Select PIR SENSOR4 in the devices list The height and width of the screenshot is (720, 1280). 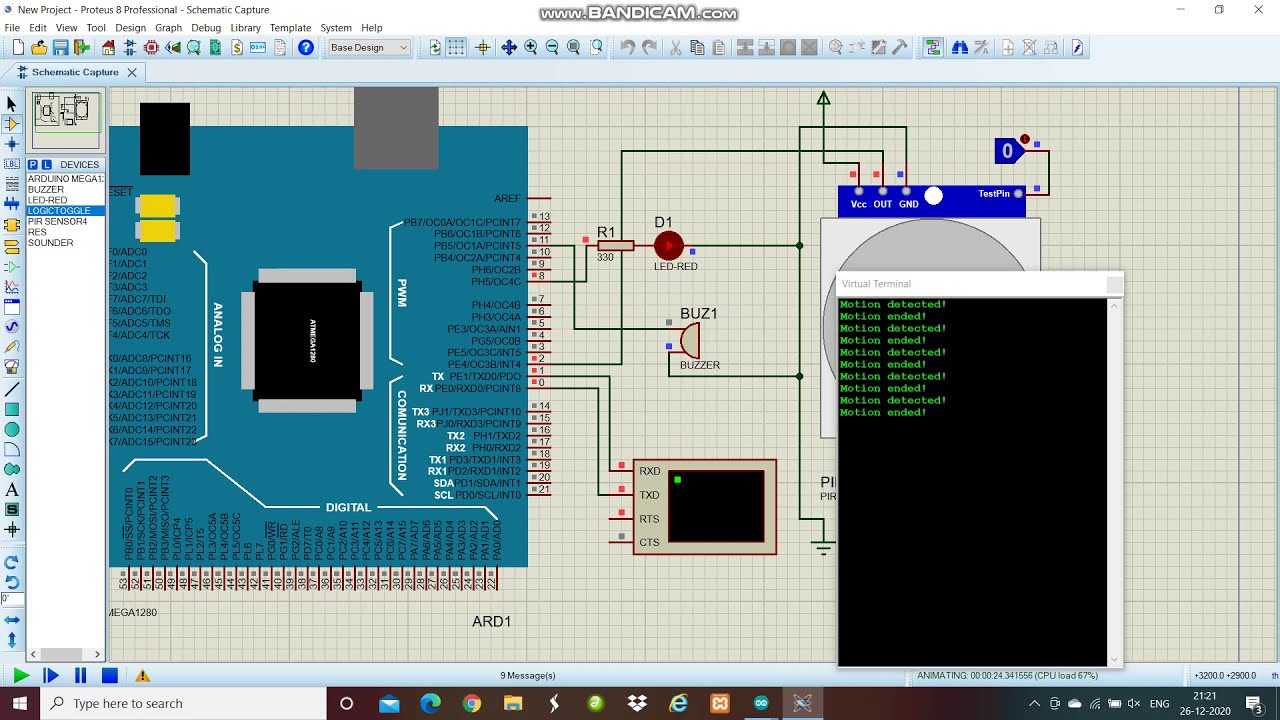click(57, 221)
